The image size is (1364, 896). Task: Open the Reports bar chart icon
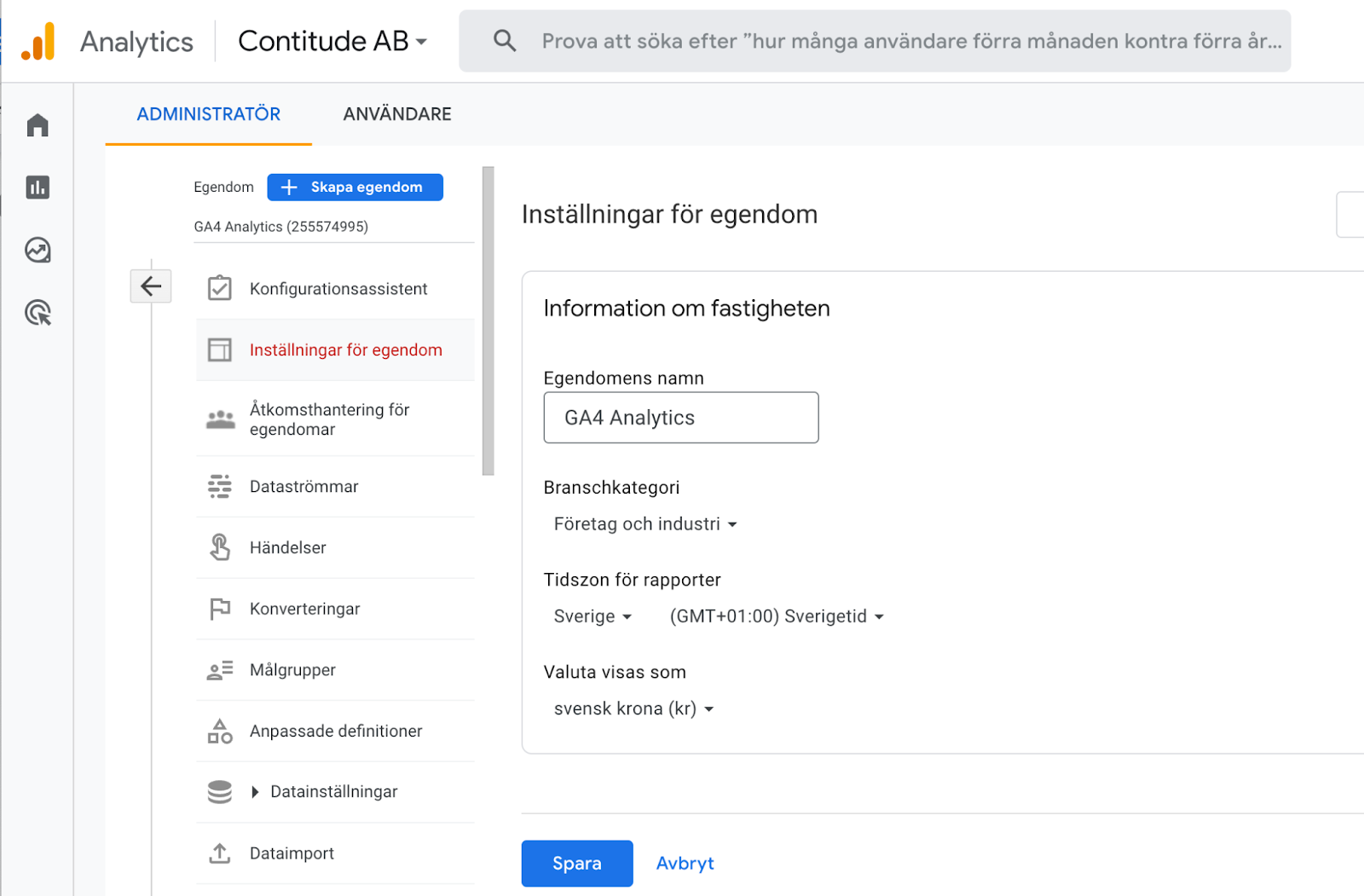[x=38, y=188]
